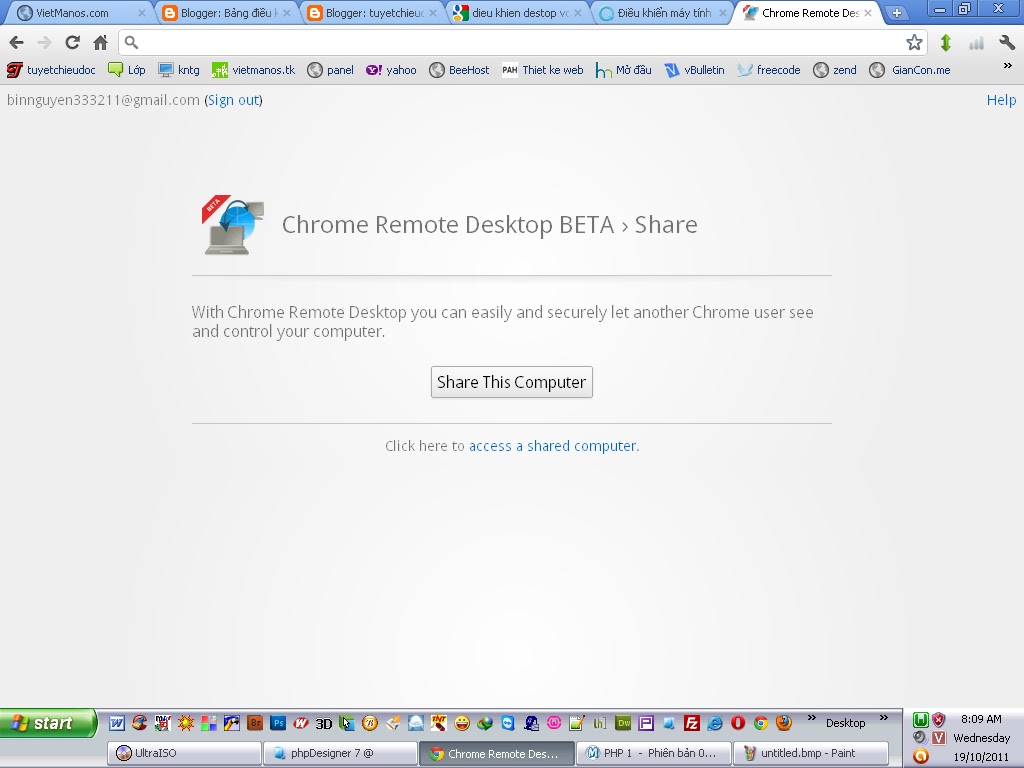Open the Thiet ke web bookmark

[542, 70]
